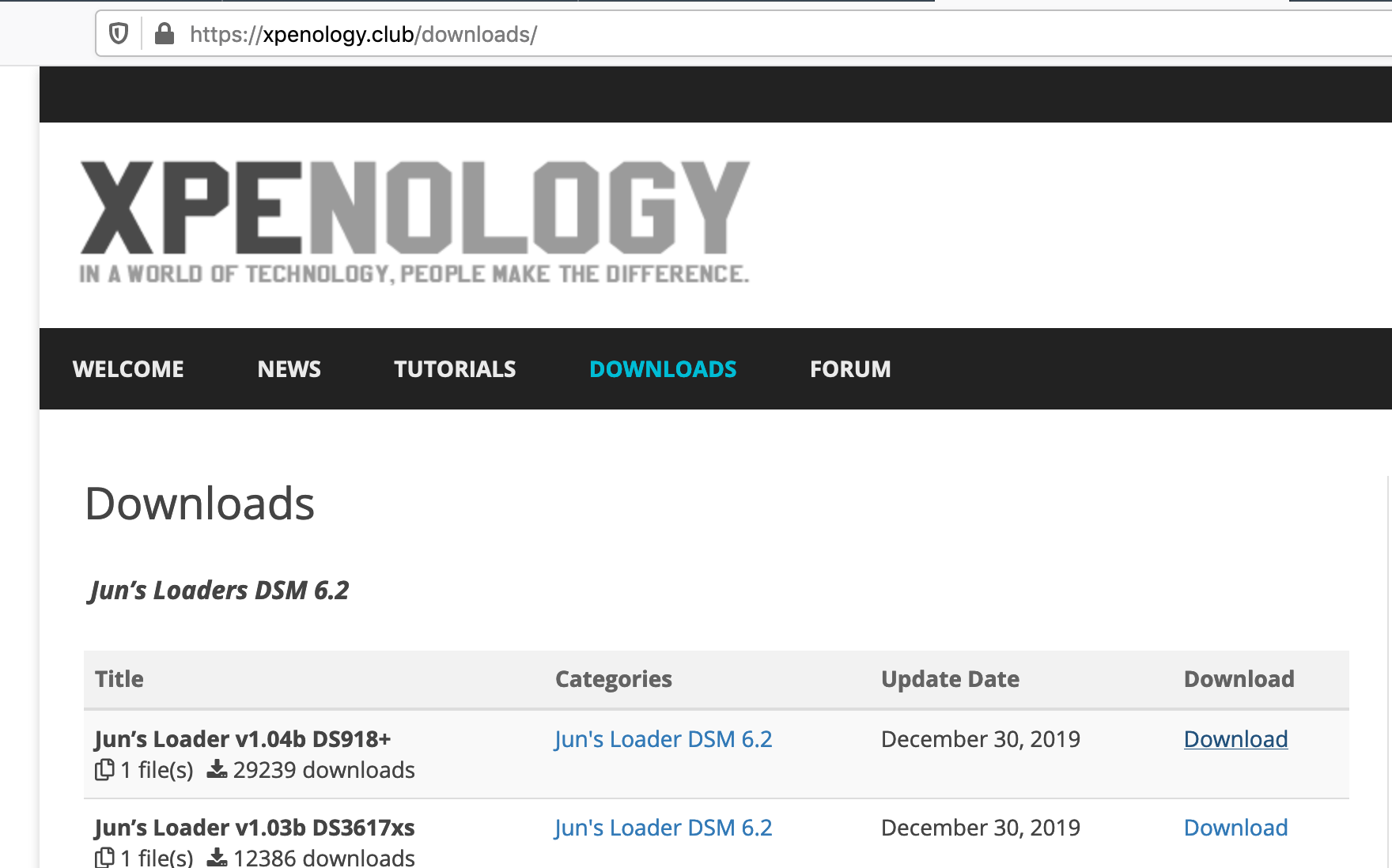The height and width of the screenshot is (868, 1392).
Task: Click the address bar URL field
Action: 743,34
